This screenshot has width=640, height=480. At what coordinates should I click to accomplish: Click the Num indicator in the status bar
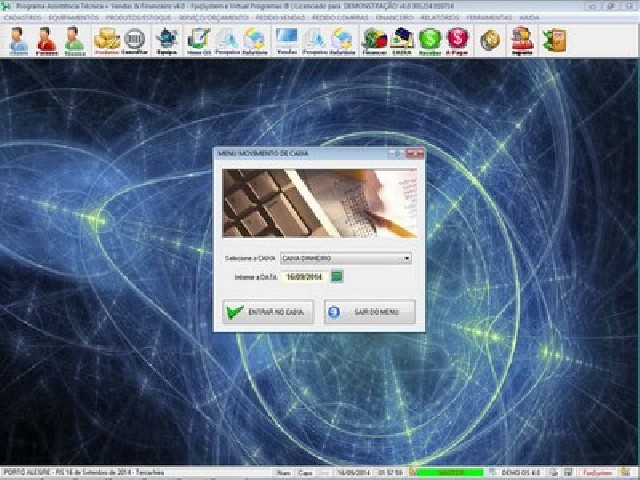[x=283, y=473]
